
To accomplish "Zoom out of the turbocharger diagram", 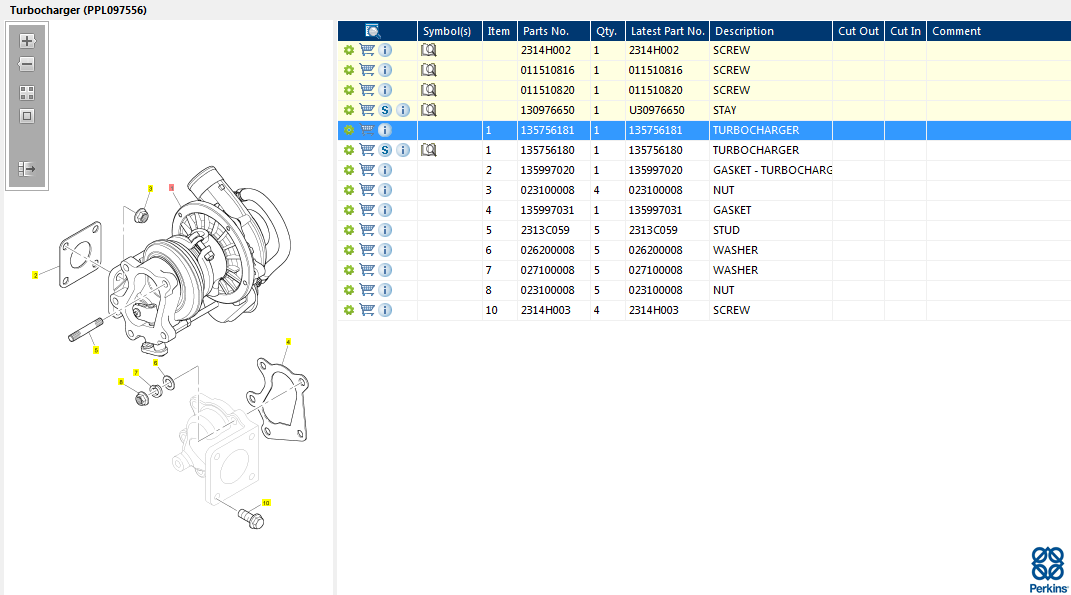I will pos(27,64).
